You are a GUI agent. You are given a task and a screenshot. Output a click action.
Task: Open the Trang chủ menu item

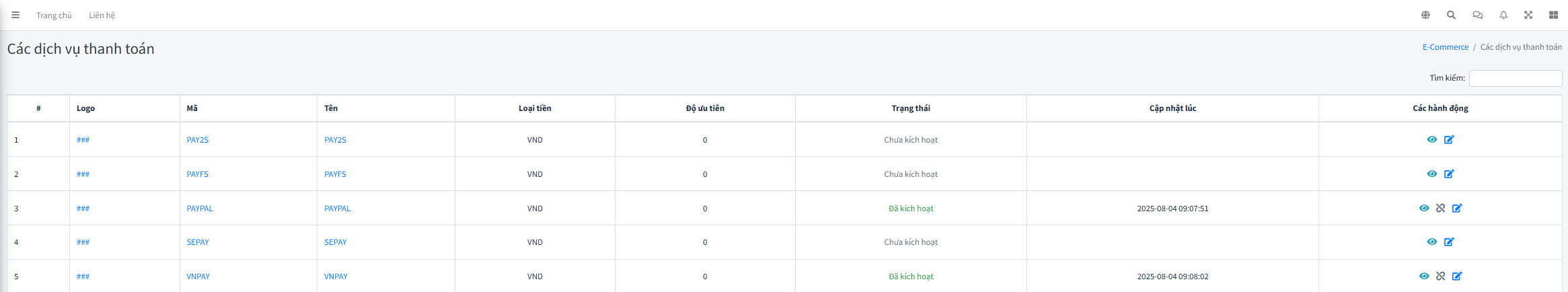(x=54, y=15)
